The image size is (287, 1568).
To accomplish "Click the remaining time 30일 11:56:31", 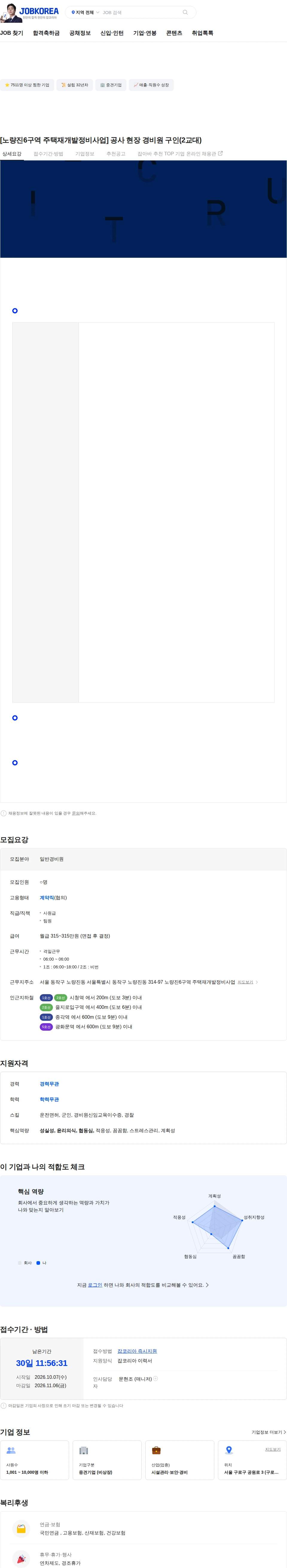I will click(41, 1364).
